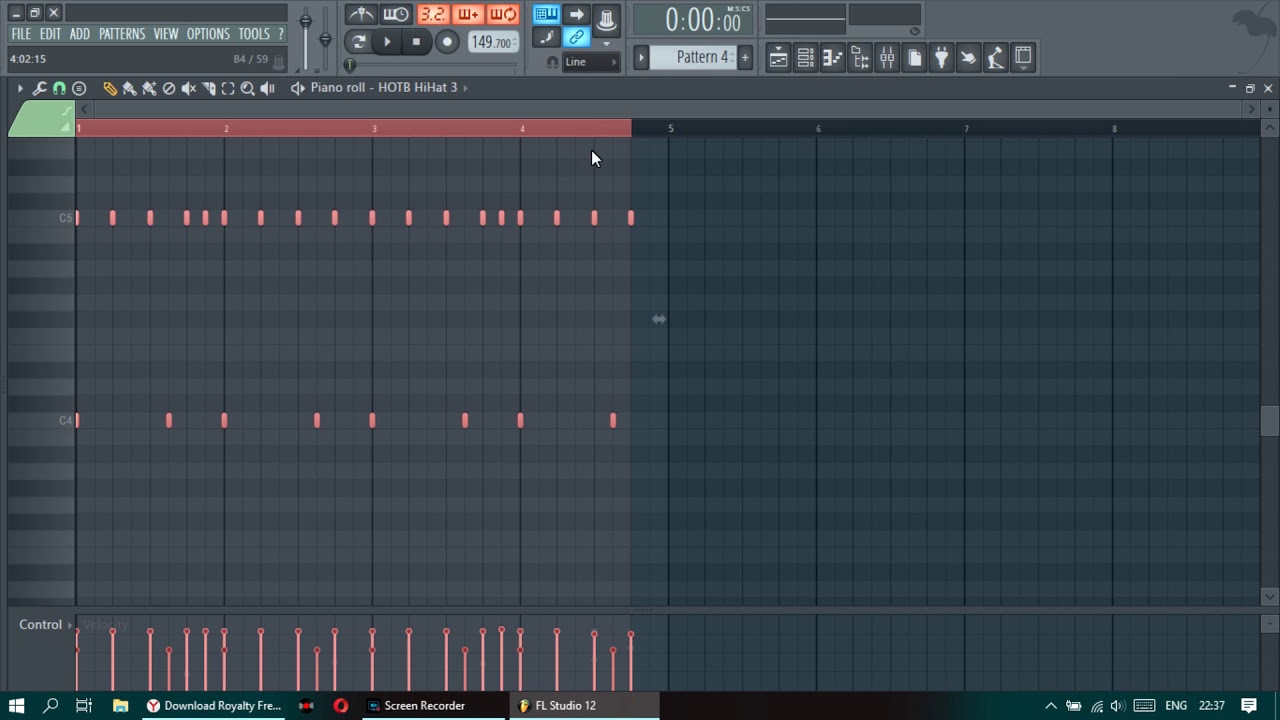Toggle blend recording overdub button
Image resolution: width=1280 pixels, height=720 pixels.
click(x=468, y=14)
